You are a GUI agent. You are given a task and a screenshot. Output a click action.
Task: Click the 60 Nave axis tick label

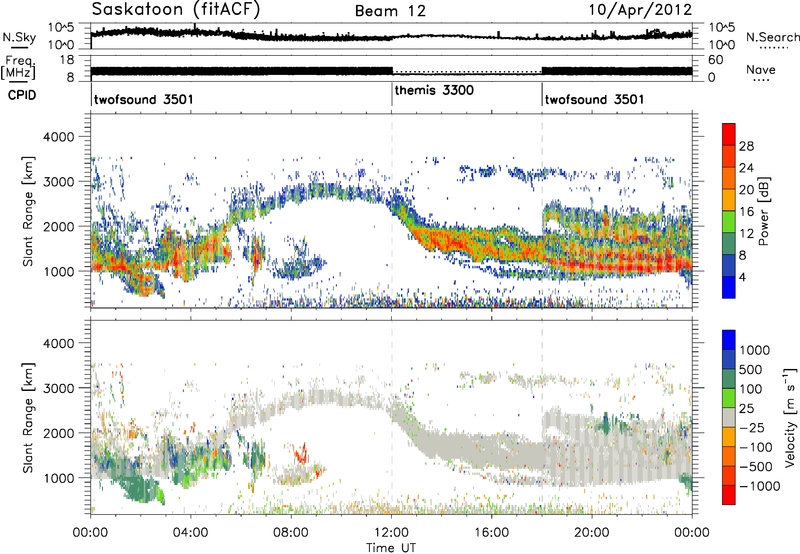715,60
